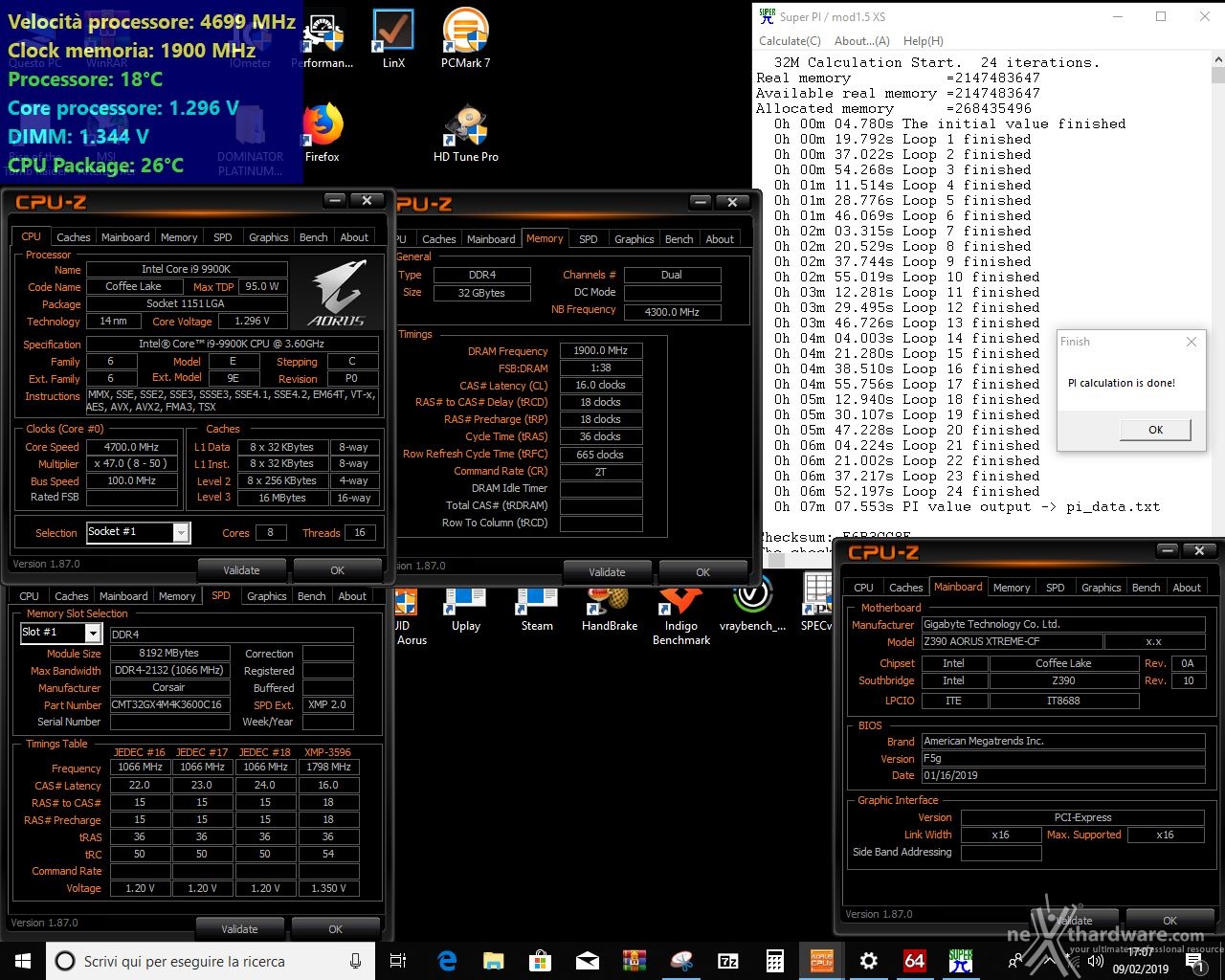Open WinRAR from the taskbar

click(x=635, y=960)
